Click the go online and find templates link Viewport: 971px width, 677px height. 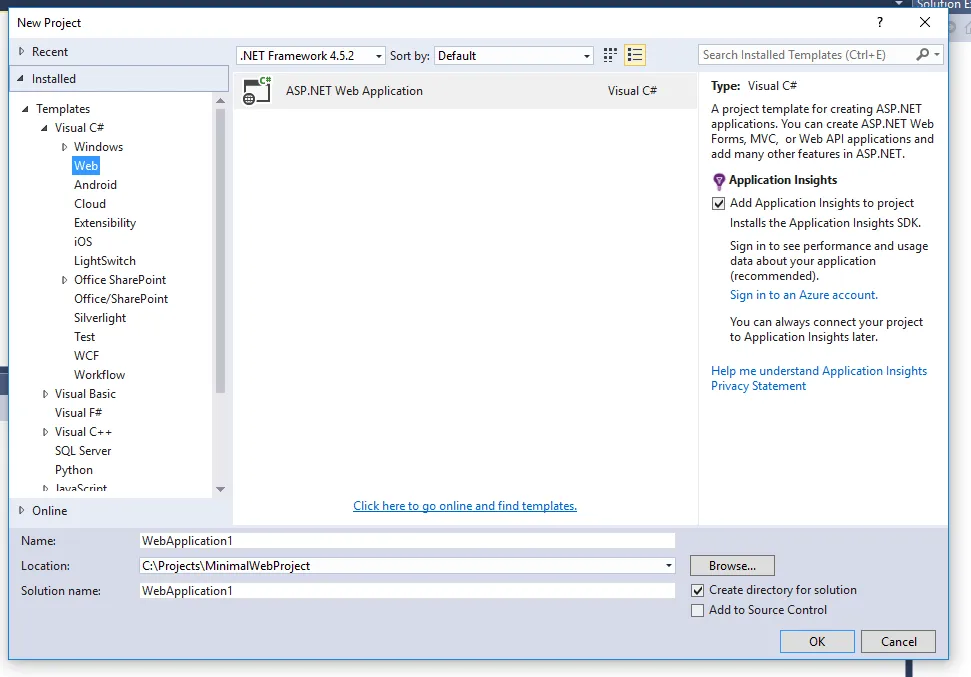click(464, 506)
